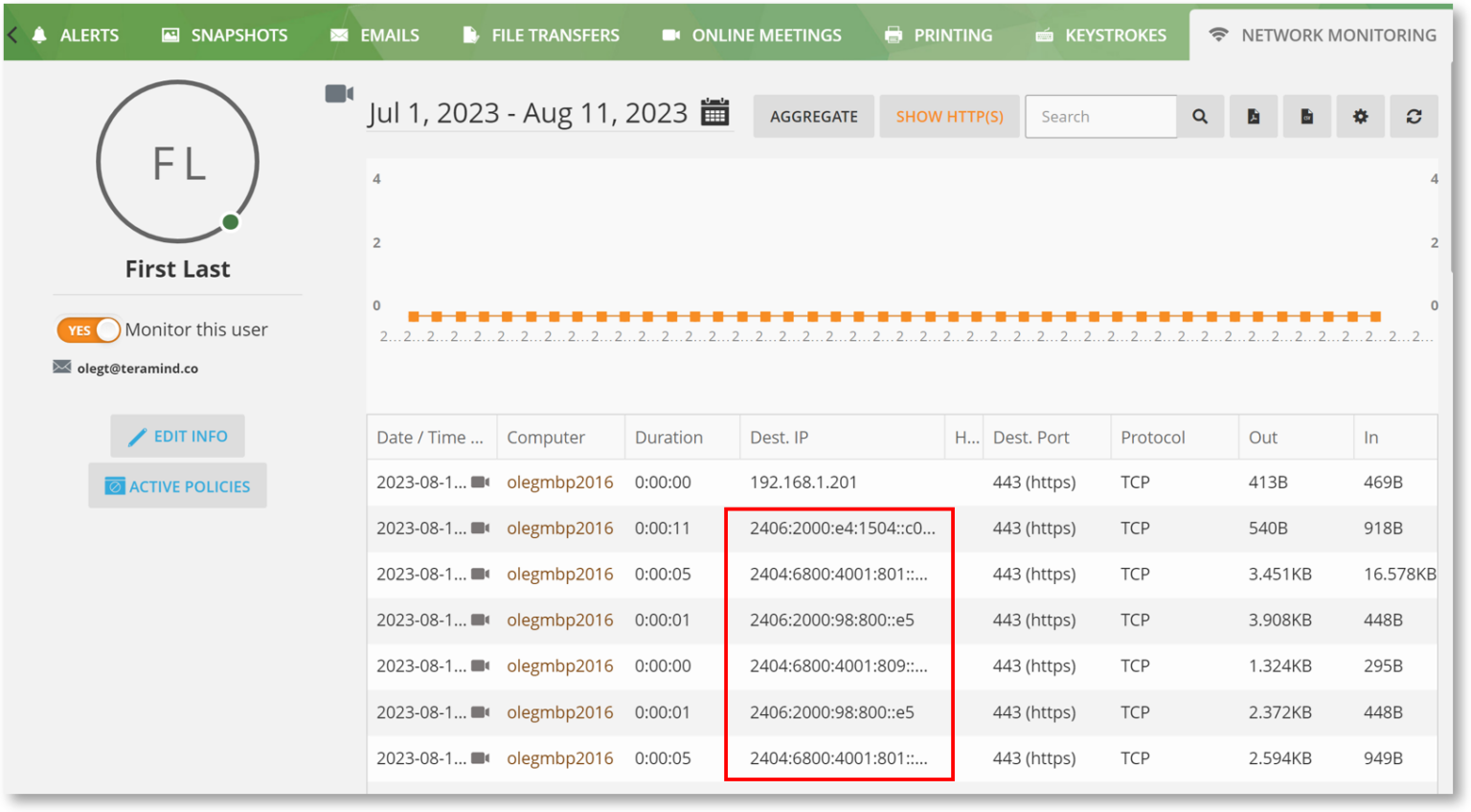Open the File Transfers tab

click(x=541, y=35)
